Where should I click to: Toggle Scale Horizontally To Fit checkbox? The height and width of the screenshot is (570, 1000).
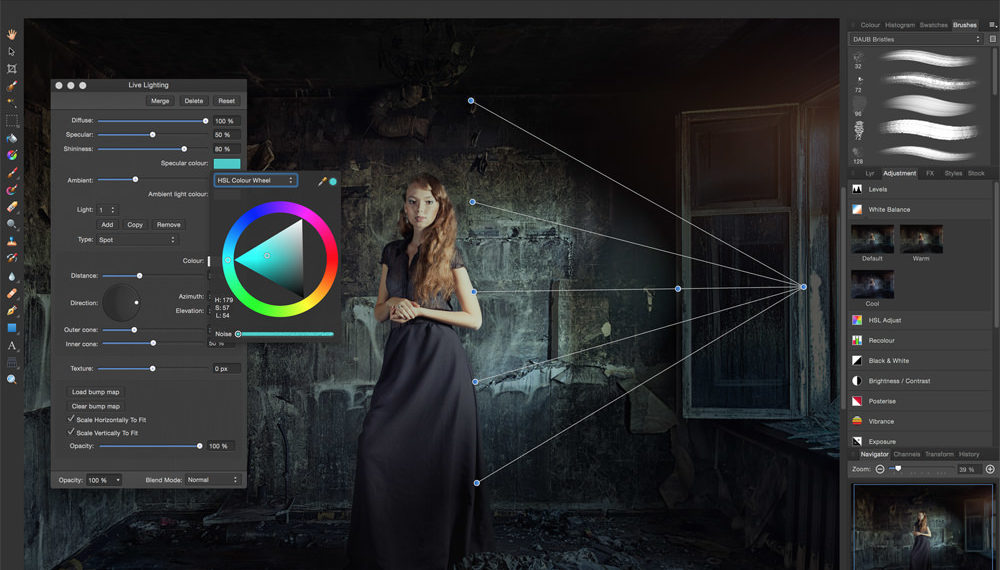71,419
